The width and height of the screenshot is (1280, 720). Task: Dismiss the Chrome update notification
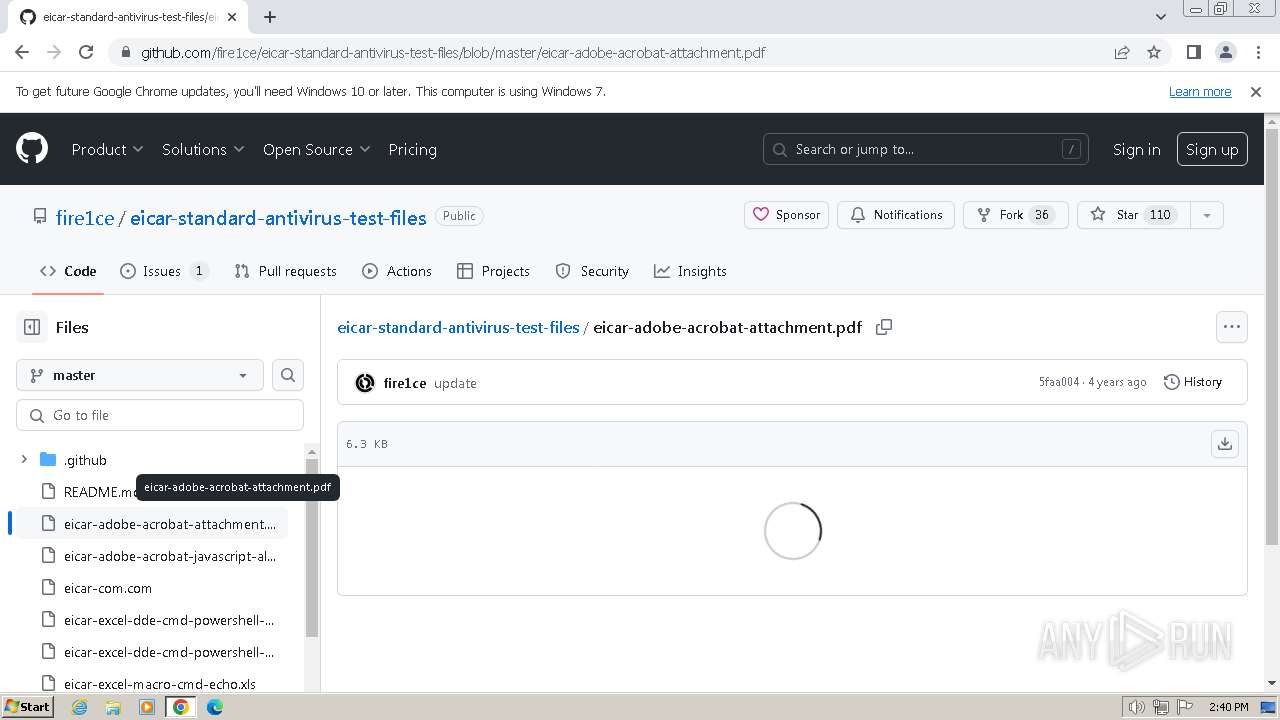tap(1256, 91)
